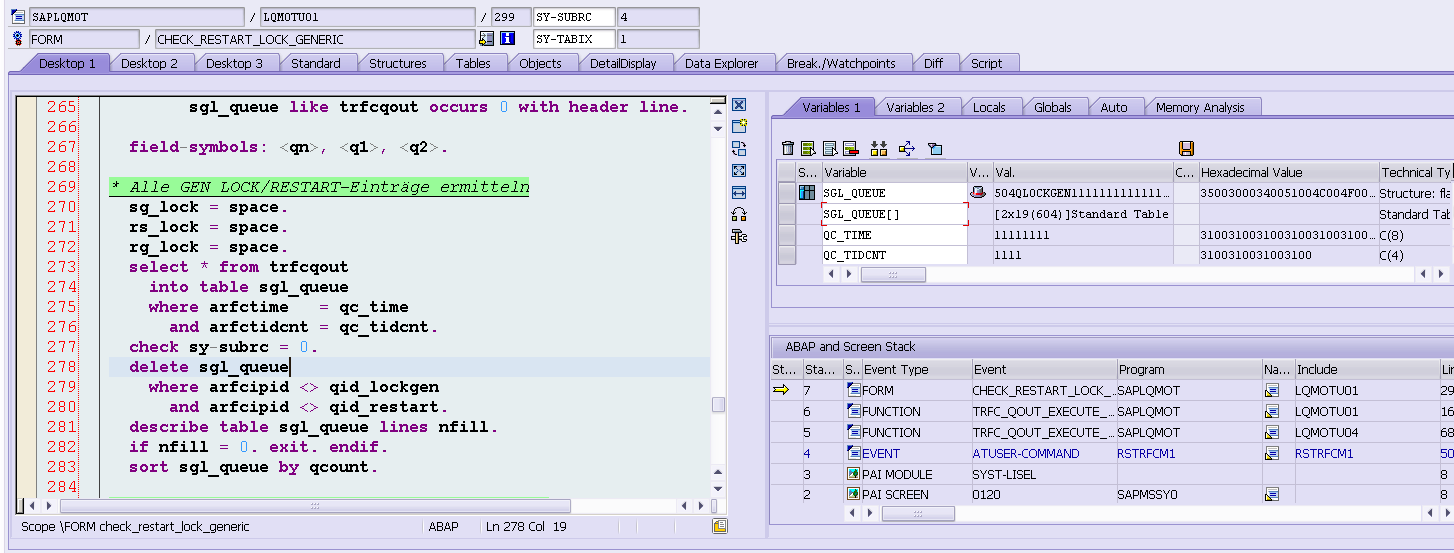Click the New Tool icon with the star
1454x553 pixels.
point(739,126)
